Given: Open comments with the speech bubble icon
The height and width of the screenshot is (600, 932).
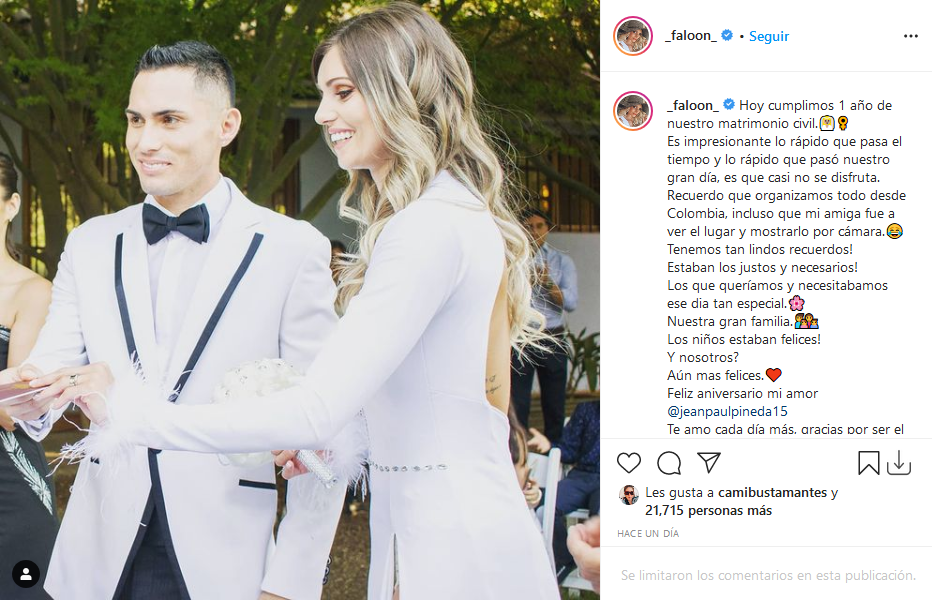Looking at the screenshot, I should 669,463.
